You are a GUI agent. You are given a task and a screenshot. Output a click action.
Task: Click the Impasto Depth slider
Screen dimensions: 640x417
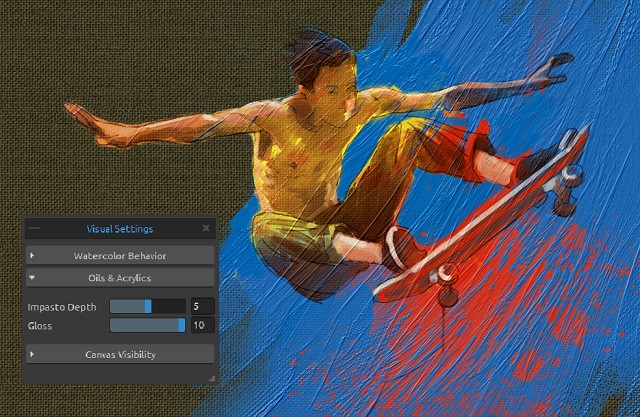147,306
